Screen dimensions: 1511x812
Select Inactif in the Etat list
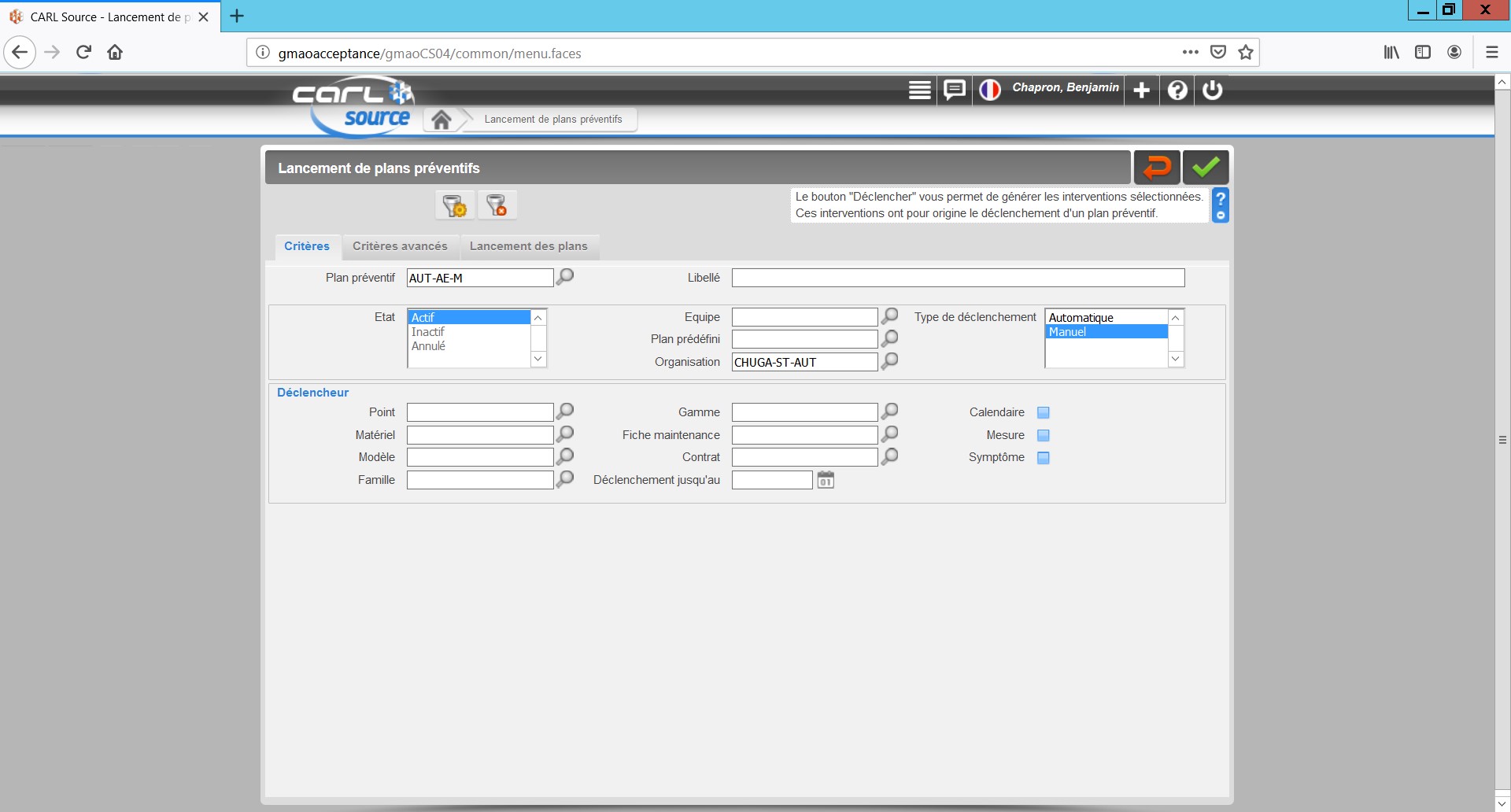tap(428, 332)
